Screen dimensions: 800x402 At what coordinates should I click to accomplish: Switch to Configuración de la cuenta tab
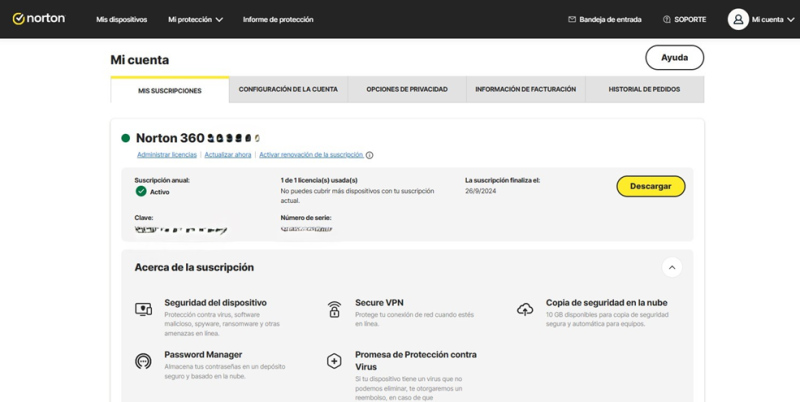(x=288, y=89)
